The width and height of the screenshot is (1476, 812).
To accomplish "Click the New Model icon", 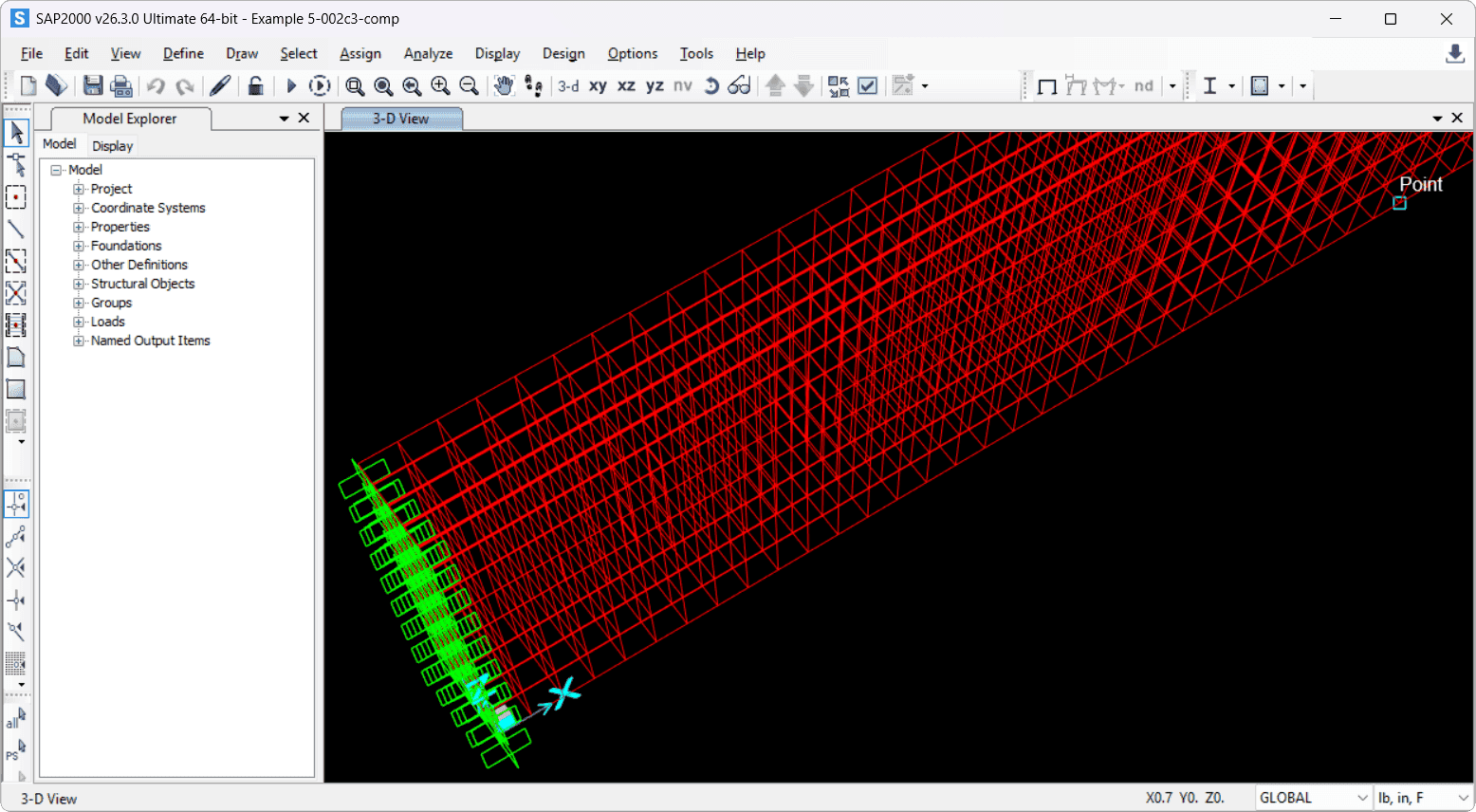I will (28, 86).
